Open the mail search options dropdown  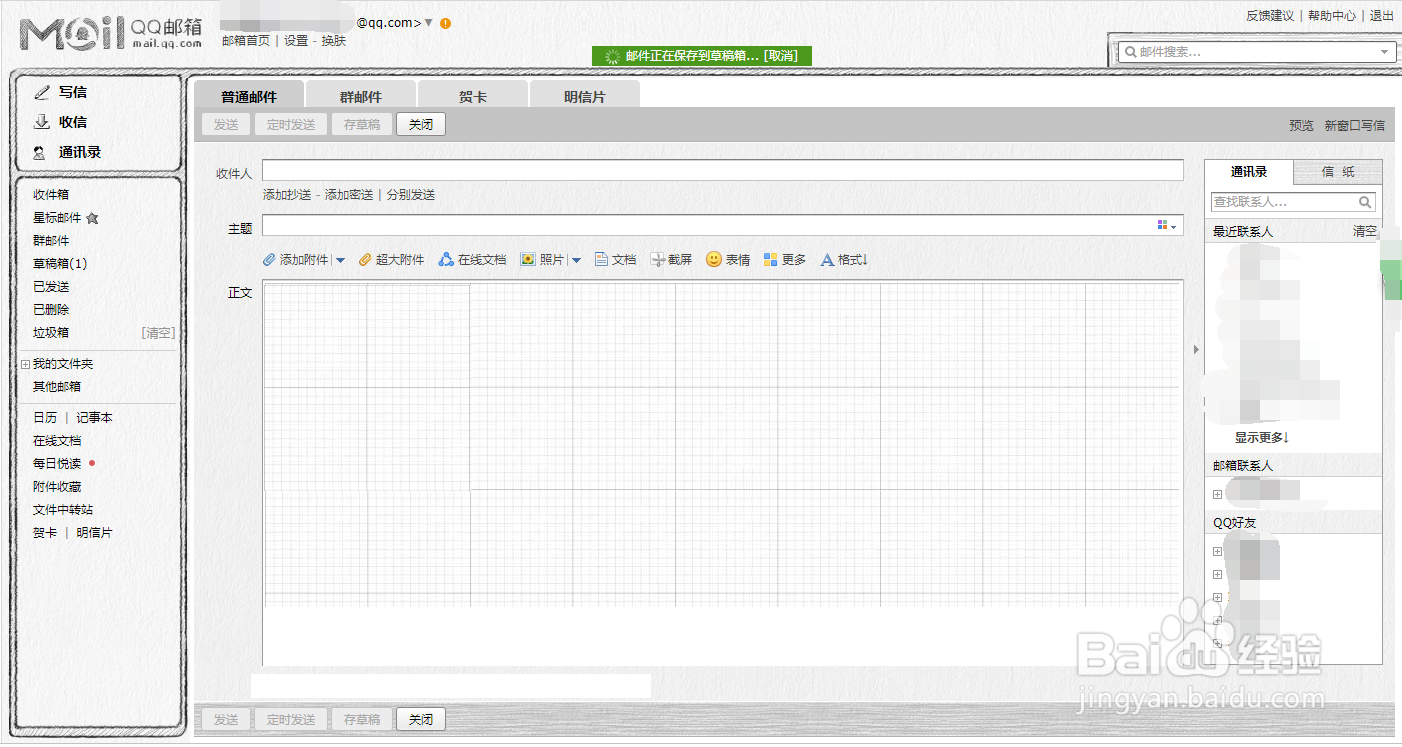pos(1385,52)
